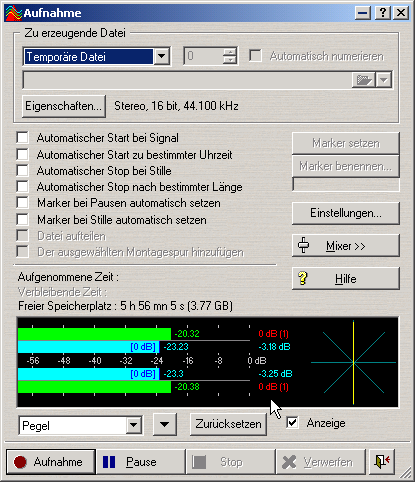Open the Eigenschaften... dialog

click(64, 106)
